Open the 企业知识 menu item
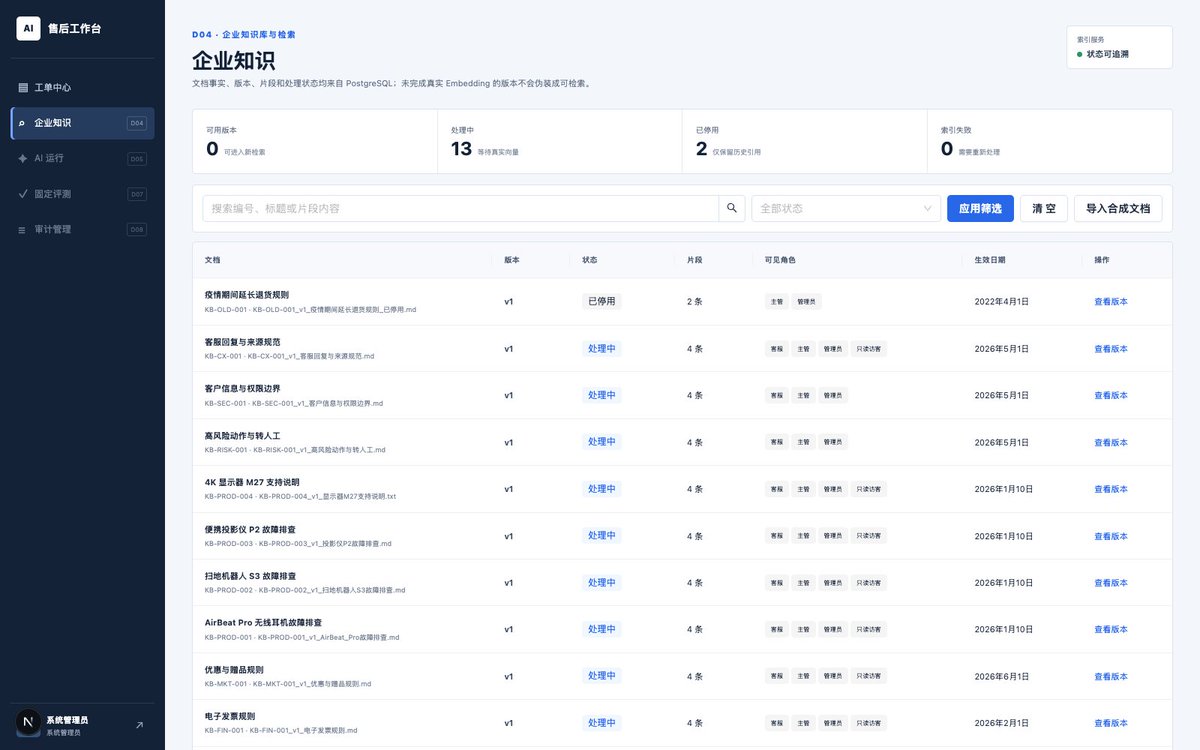The height and width of the screenshot is (750, 1200). click(x=82, y=123)
